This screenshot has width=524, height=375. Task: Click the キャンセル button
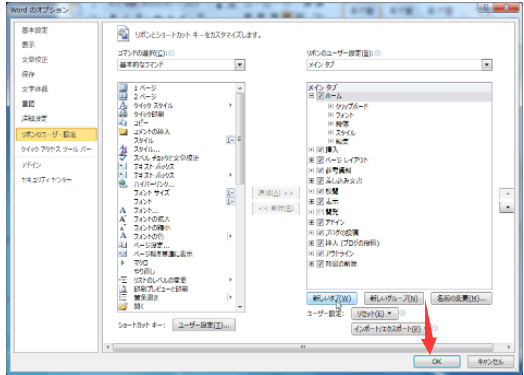click(490, 361)
